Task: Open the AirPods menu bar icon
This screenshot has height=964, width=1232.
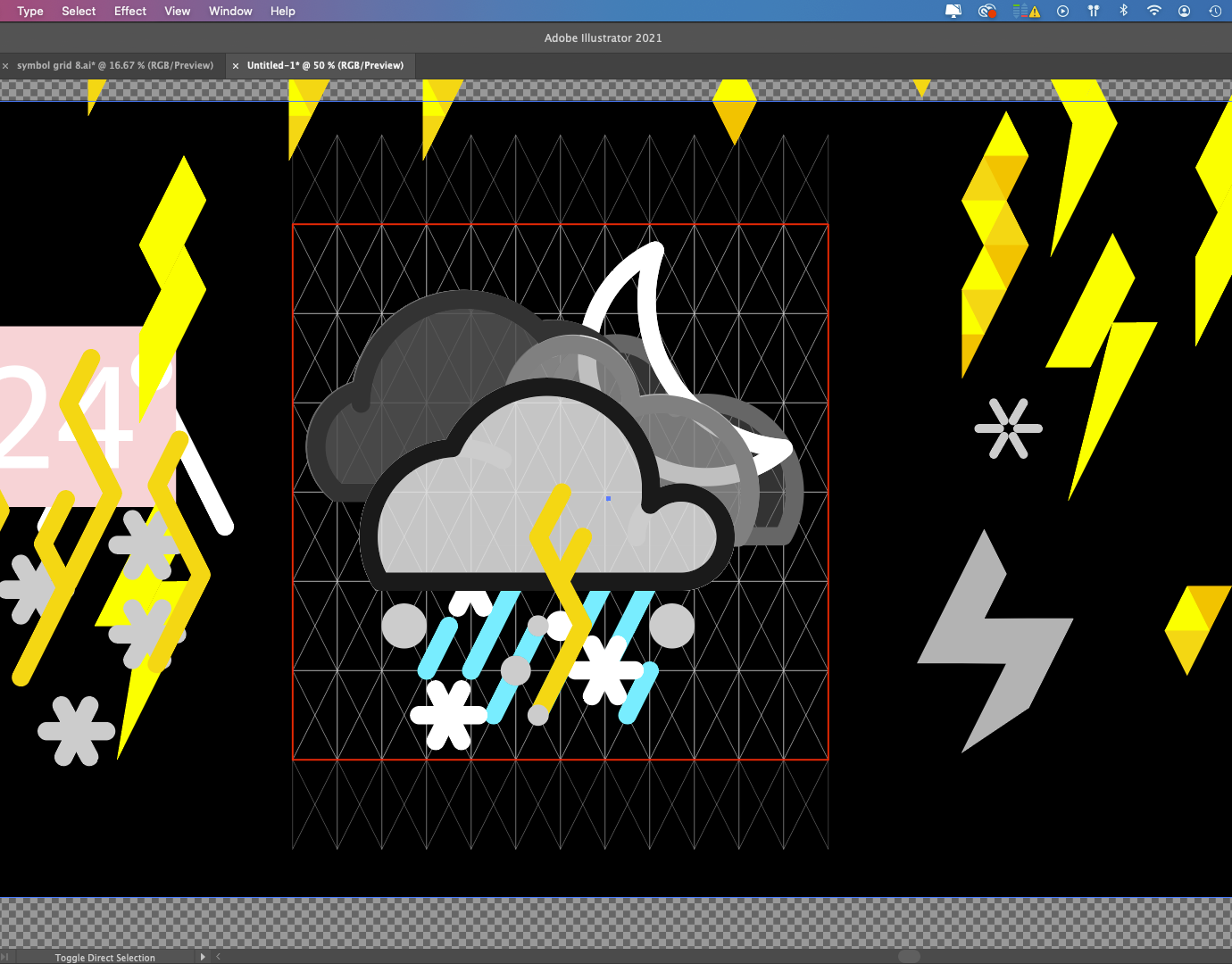Action: pyautogui.click(x=1093, y=11)
